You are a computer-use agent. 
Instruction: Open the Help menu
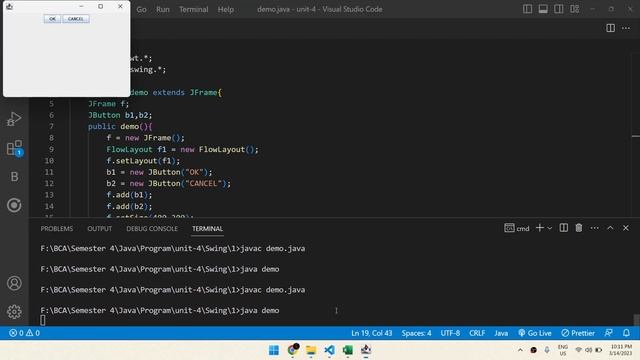tap(226, 9)
